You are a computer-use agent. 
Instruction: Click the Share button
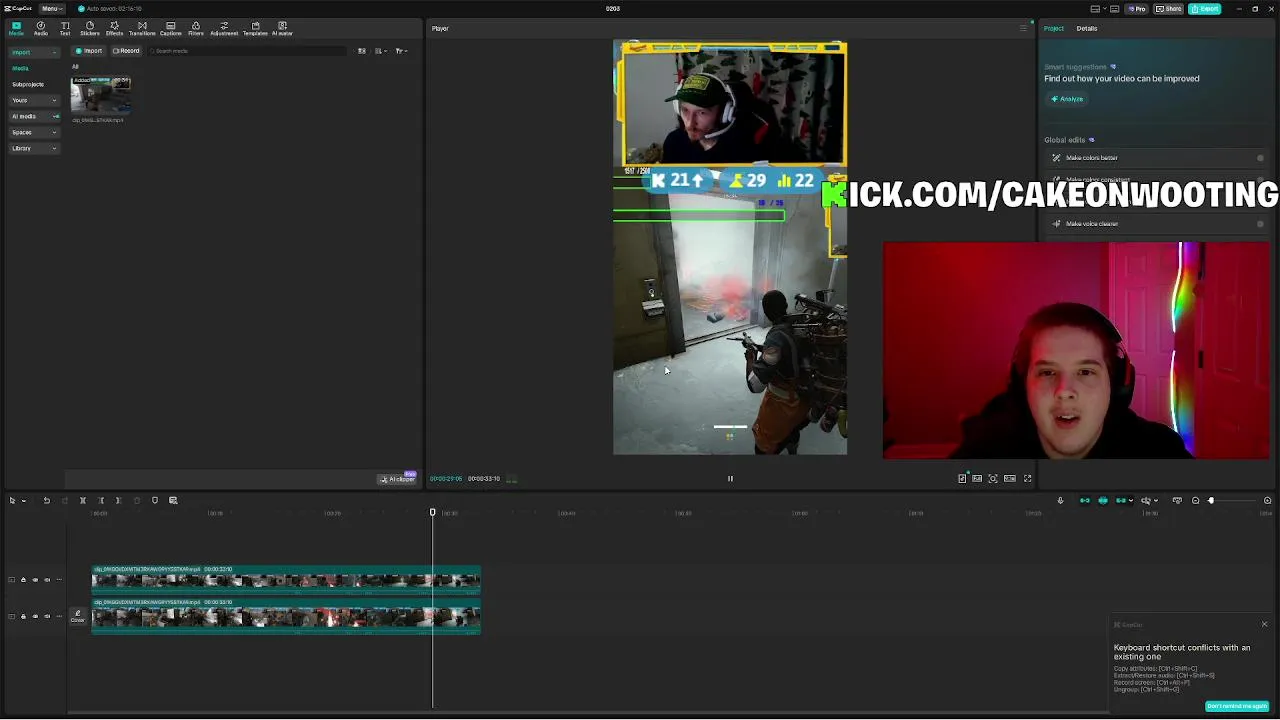coord(1169,9)
